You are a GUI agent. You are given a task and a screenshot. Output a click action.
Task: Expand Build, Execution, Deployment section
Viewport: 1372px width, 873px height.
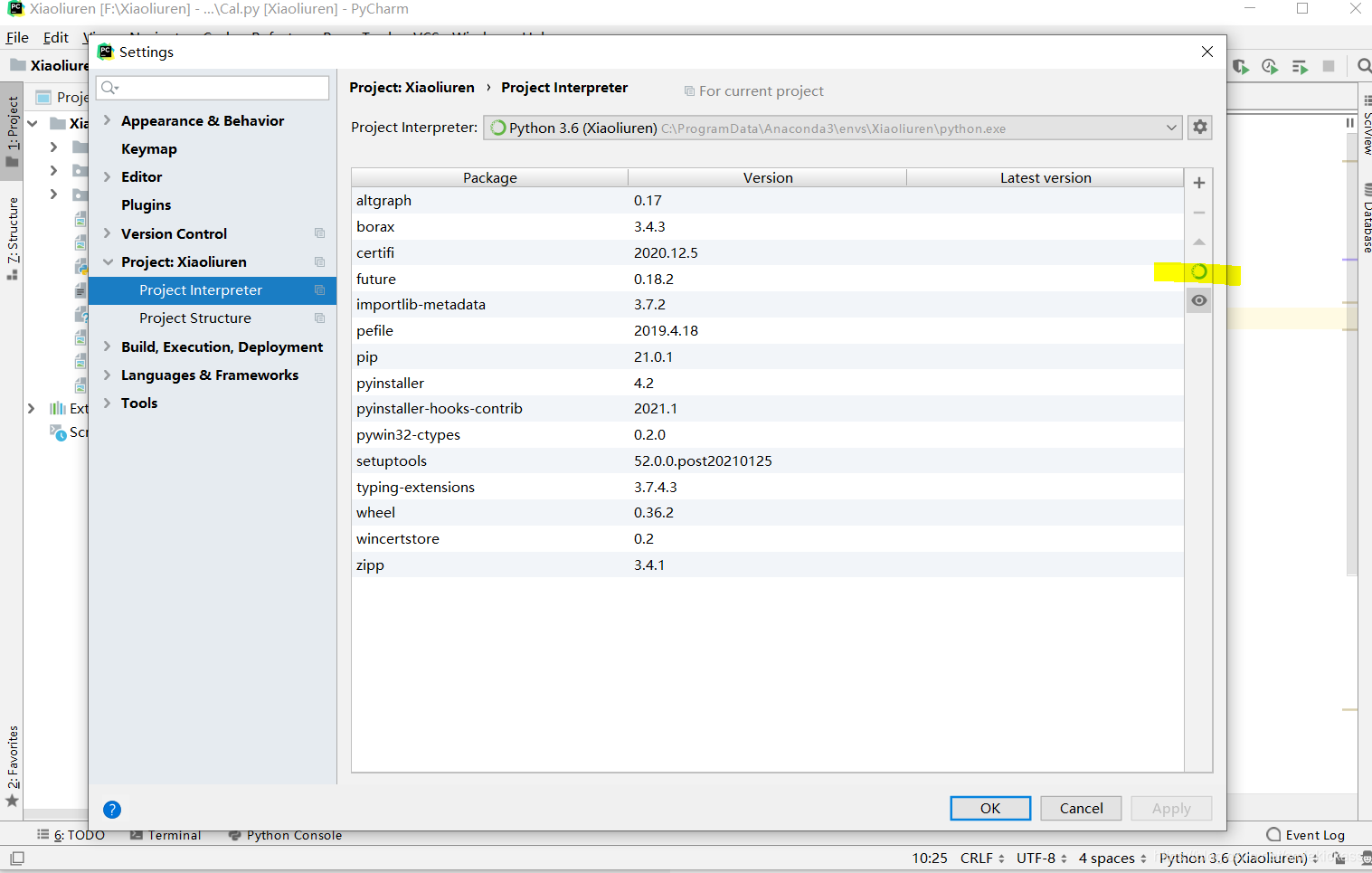108,346
